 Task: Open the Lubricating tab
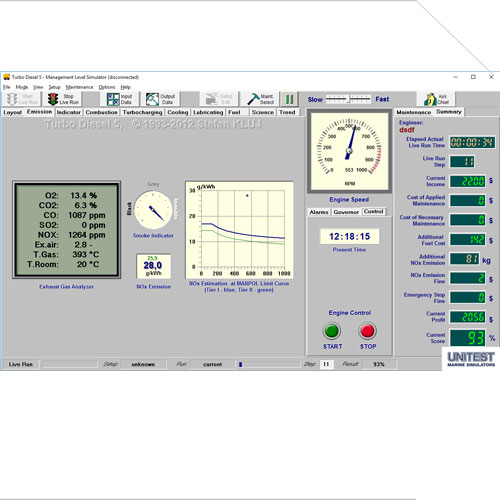click(x=208, y=112)
